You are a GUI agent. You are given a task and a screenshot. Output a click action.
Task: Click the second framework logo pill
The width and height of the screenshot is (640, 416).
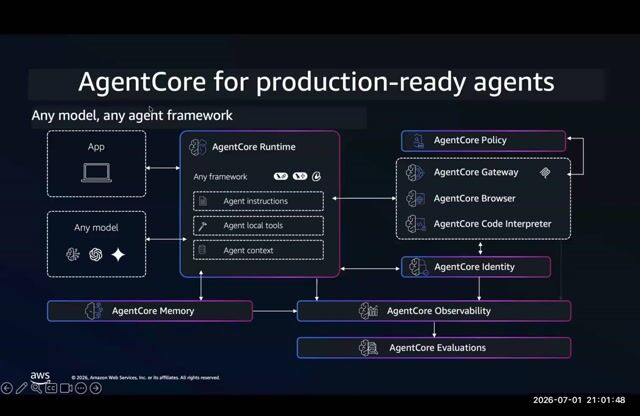pos(300,176)
